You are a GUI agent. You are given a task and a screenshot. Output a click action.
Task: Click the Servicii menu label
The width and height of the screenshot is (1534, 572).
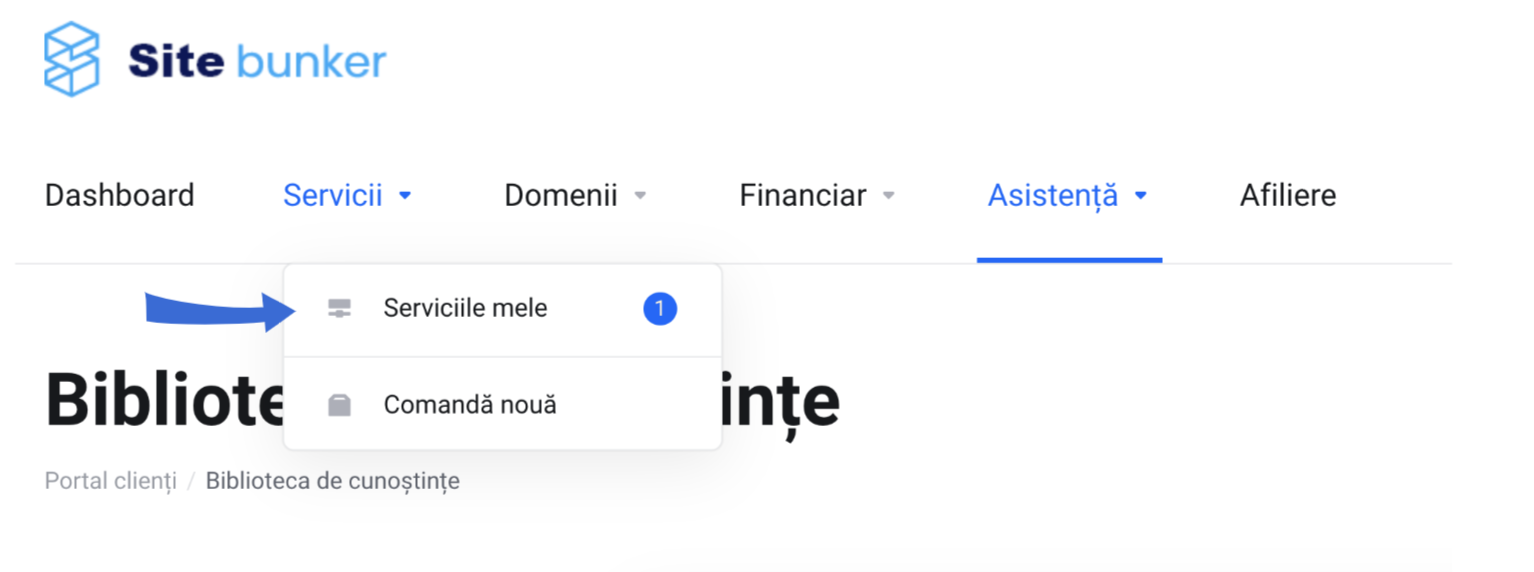333,195
